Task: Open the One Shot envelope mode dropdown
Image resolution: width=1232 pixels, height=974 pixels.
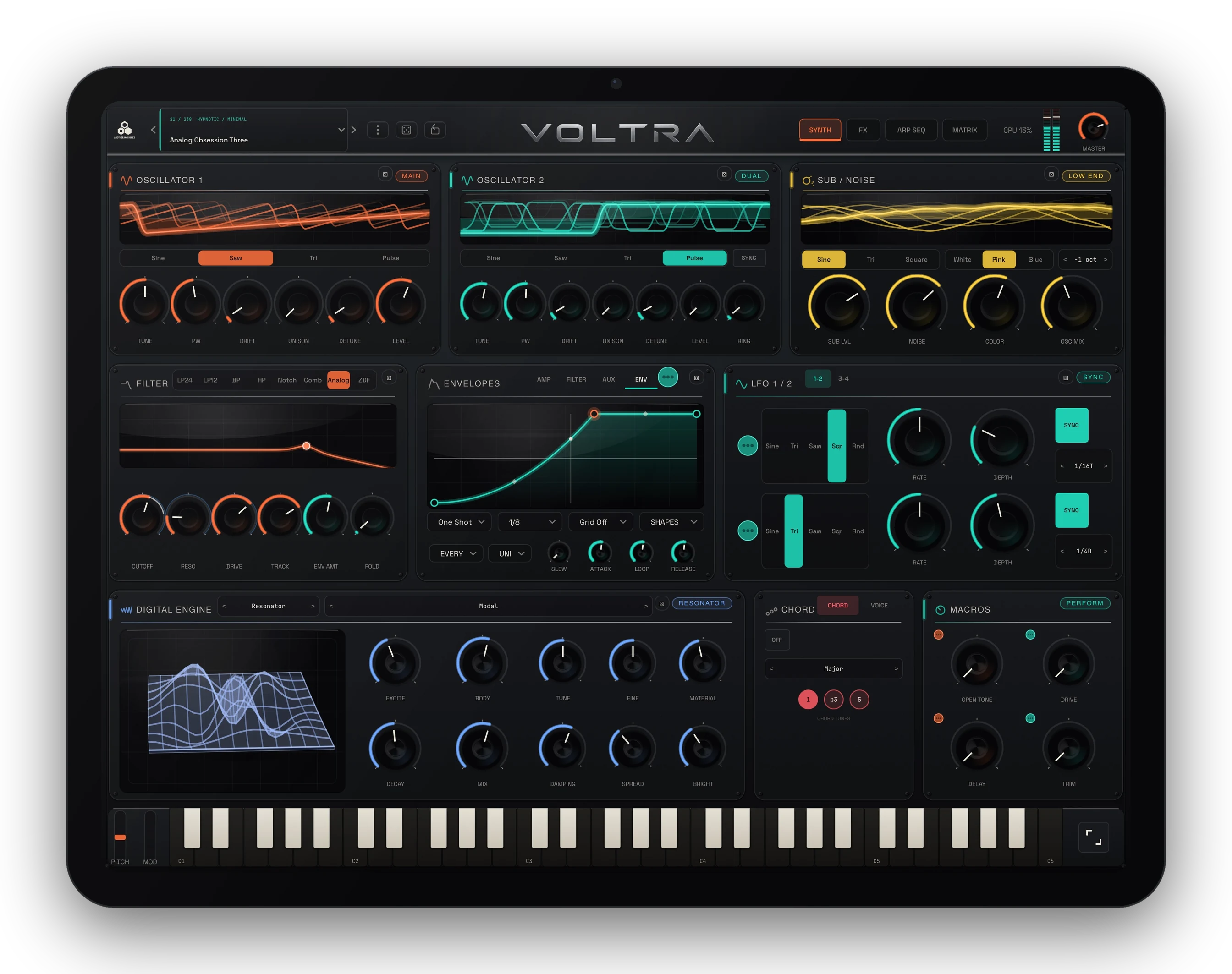Action: (460, 522)
